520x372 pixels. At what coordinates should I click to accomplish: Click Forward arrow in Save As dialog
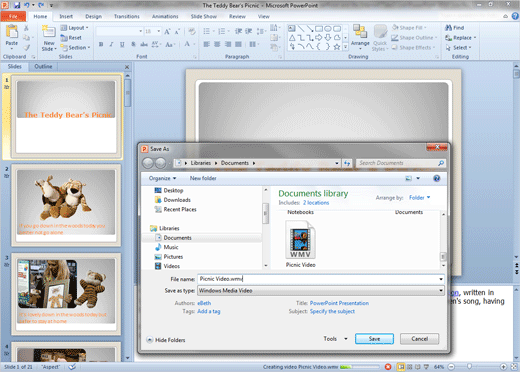click(x=160, y=163)
